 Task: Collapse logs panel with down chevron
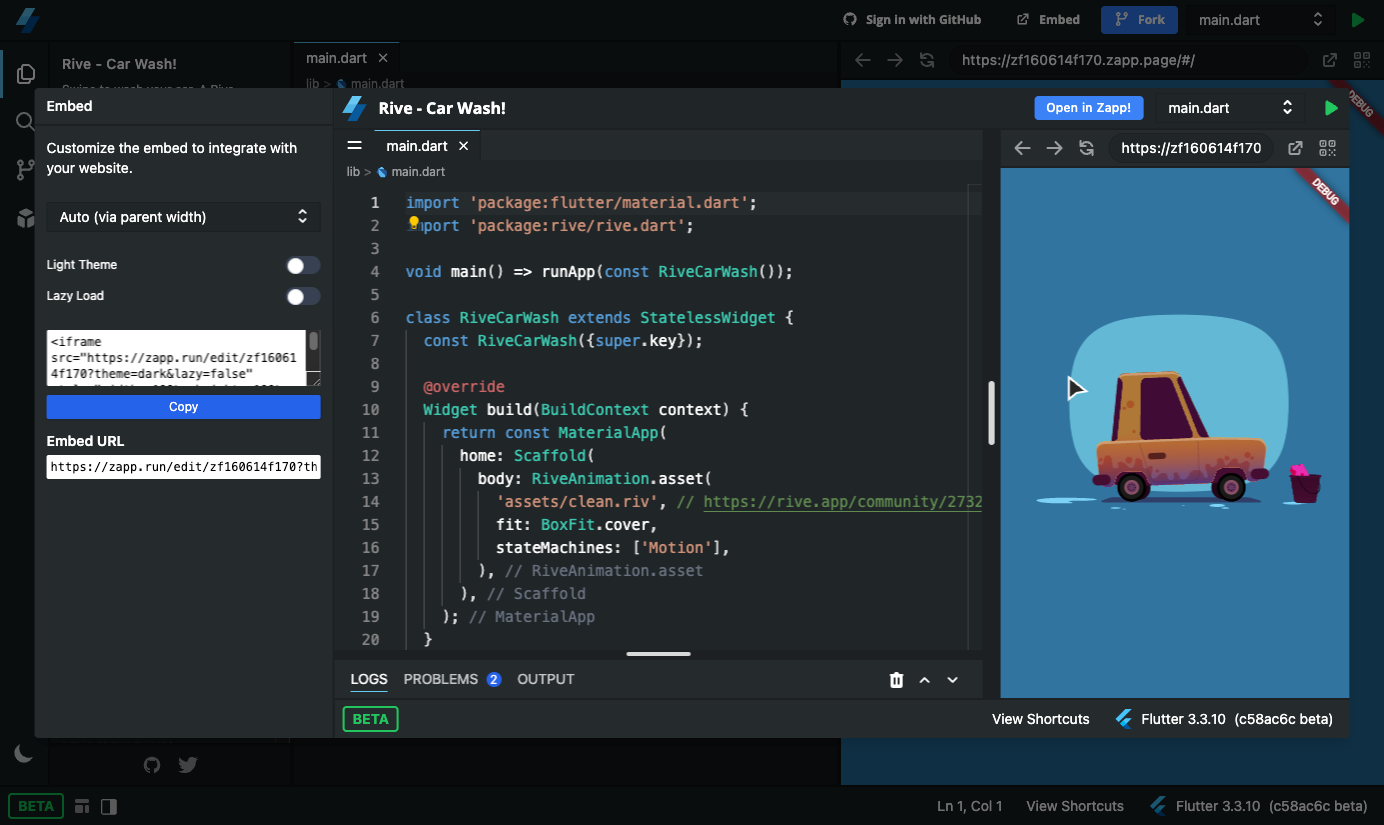(952, 680)
